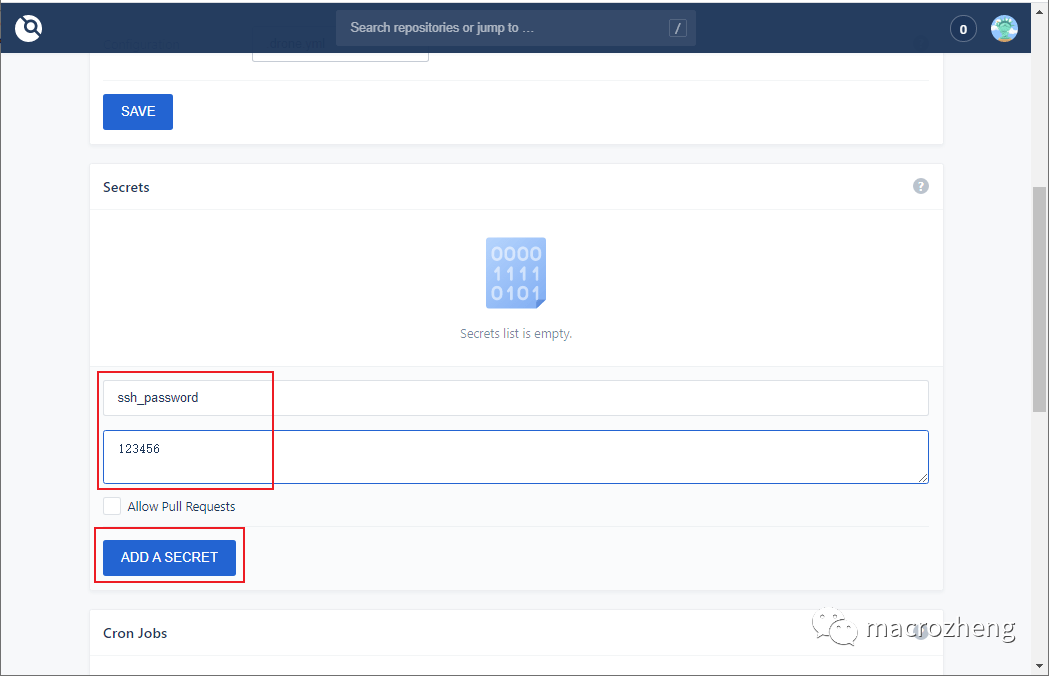
Task: Open the user profile avatar
Action: (1004, 28)
